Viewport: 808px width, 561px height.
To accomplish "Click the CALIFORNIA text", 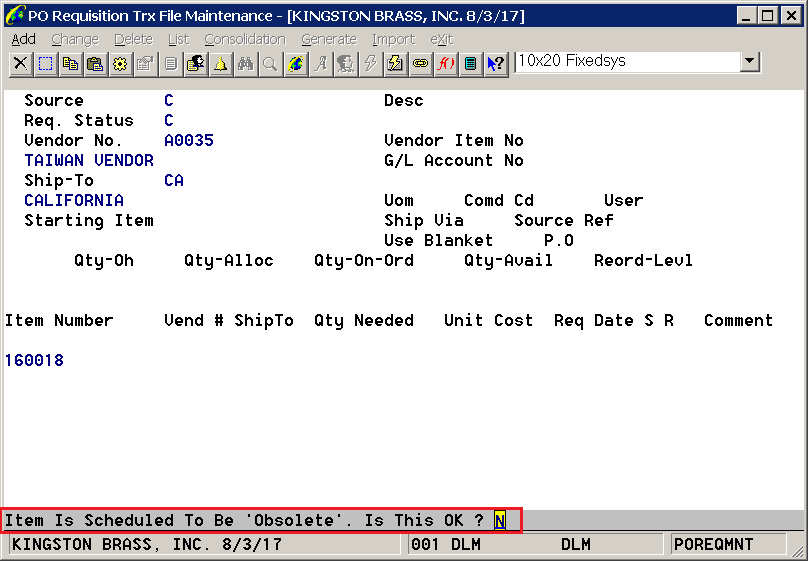I will (x=74, y=200).
